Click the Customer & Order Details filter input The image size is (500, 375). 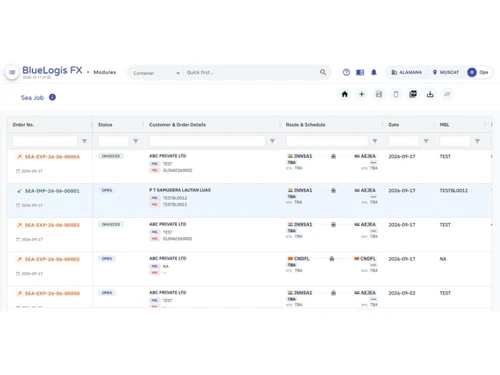[207, 141]
